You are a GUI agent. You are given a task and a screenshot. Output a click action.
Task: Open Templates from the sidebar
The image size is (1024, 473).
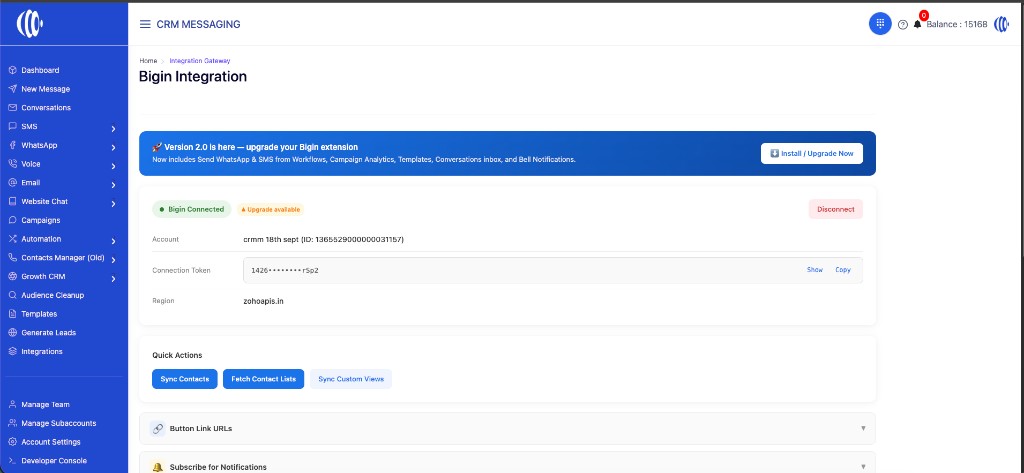point(39,314)
